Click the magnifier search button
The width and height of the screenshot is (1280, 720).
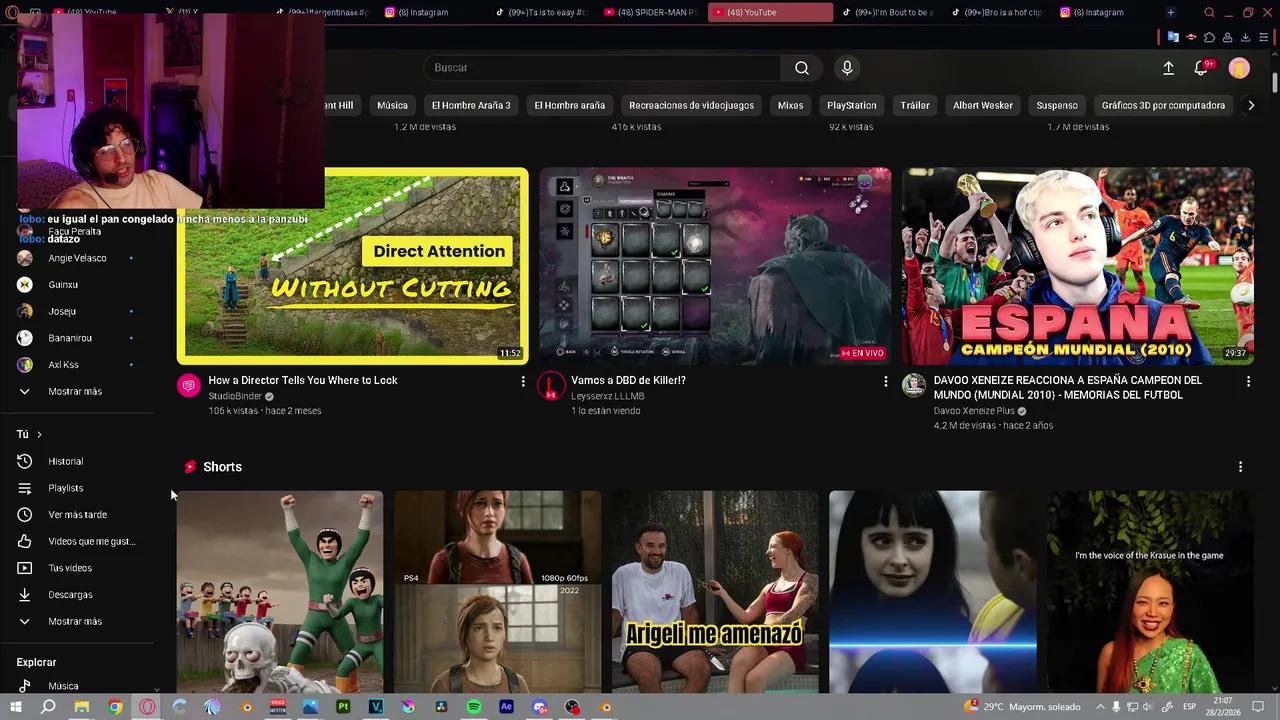point(802,68)
